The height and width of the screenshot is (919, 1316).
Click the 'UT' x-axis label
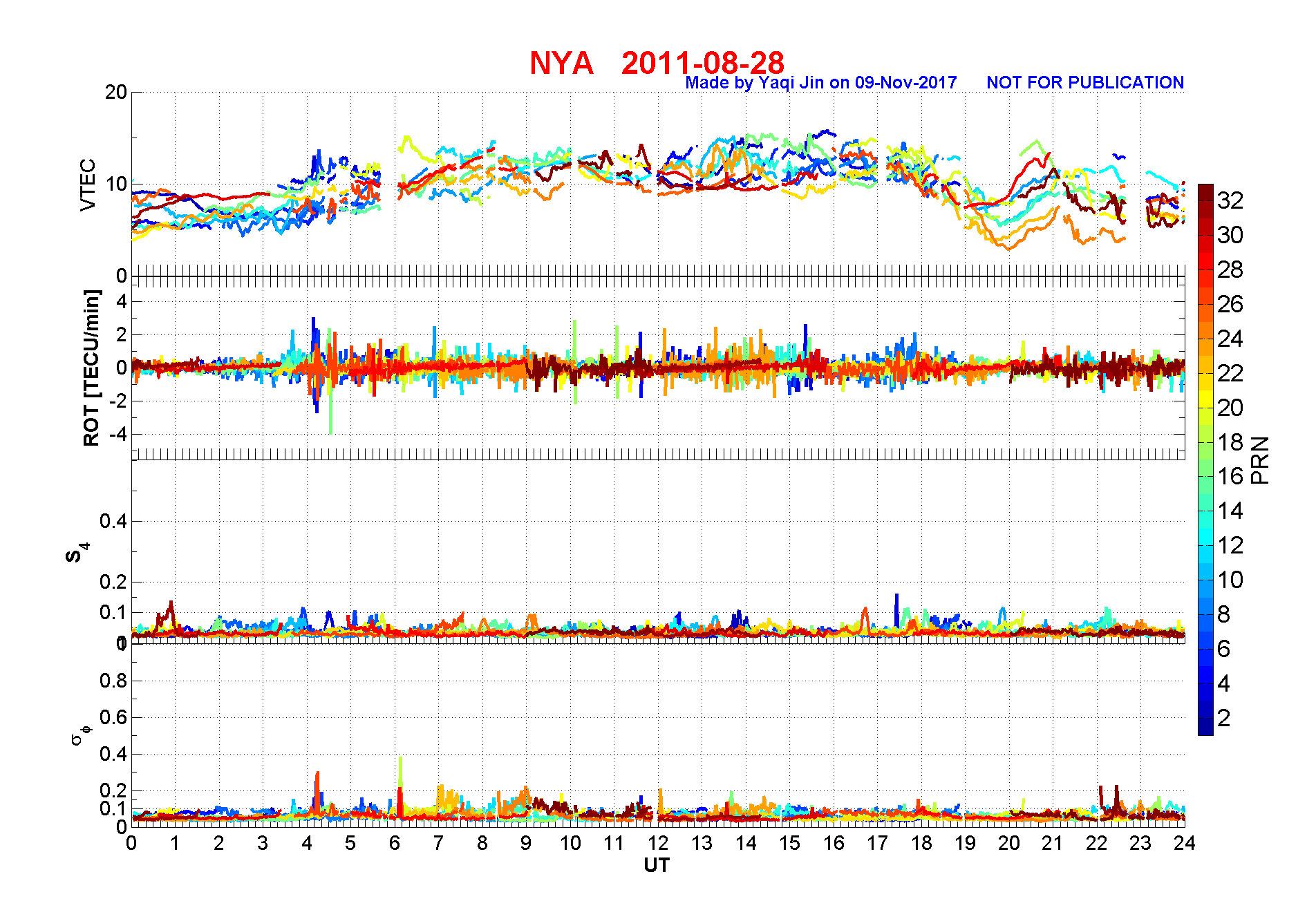pos(657,865)
